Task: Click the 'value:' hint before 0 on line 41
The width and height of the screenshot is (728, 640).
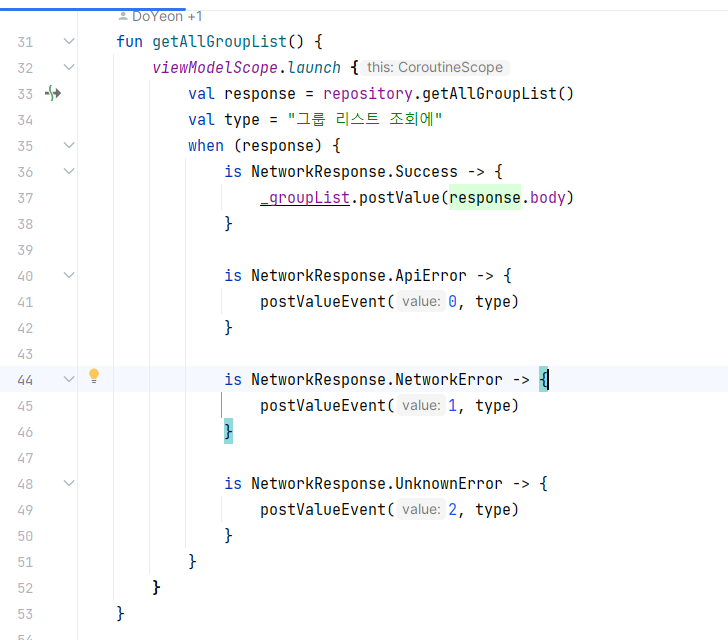Action: [x=421, y=301]
